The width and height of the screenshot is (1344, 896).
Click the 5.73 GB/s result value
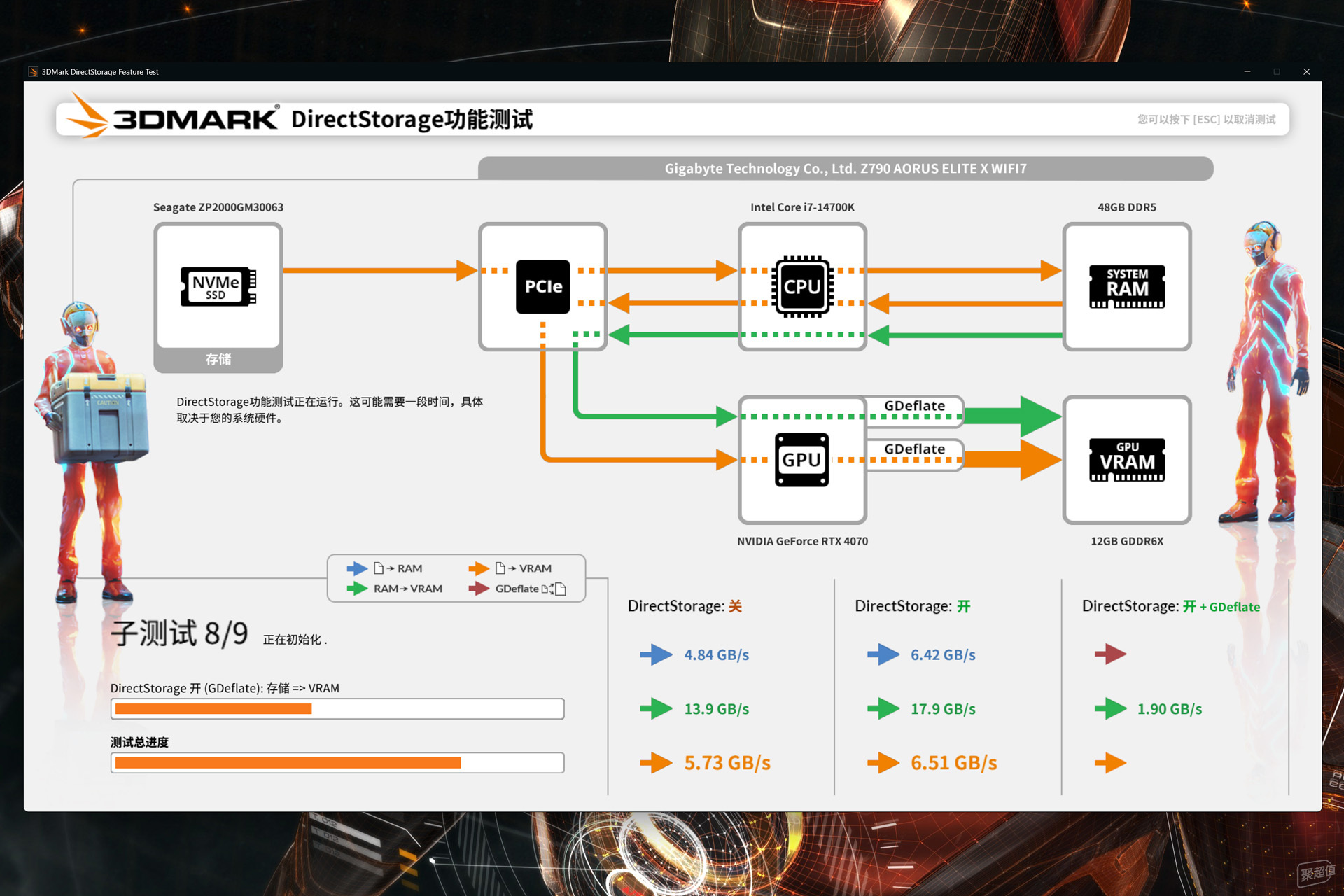click(727, 762)
